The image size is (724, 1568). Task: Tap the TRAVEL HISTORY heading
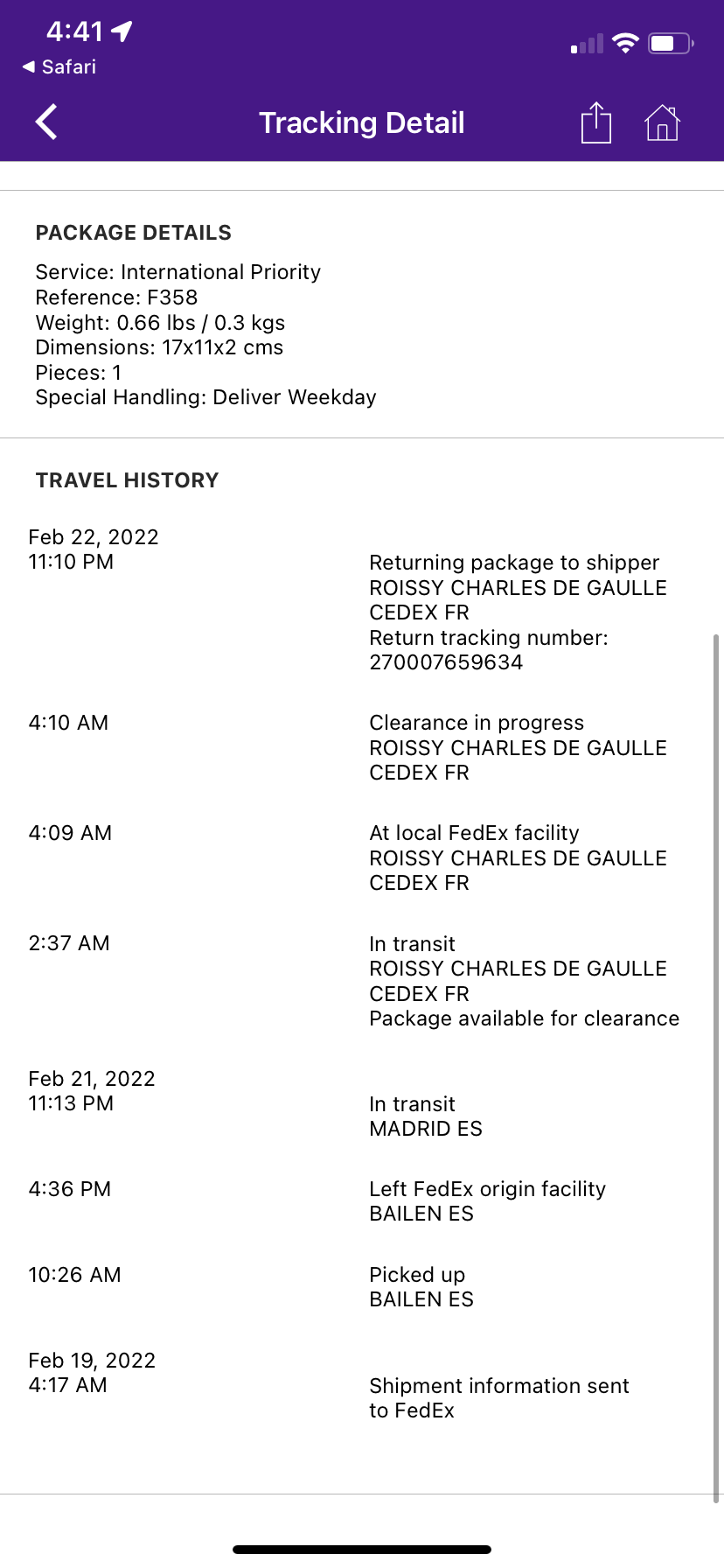tap(127, 480)
